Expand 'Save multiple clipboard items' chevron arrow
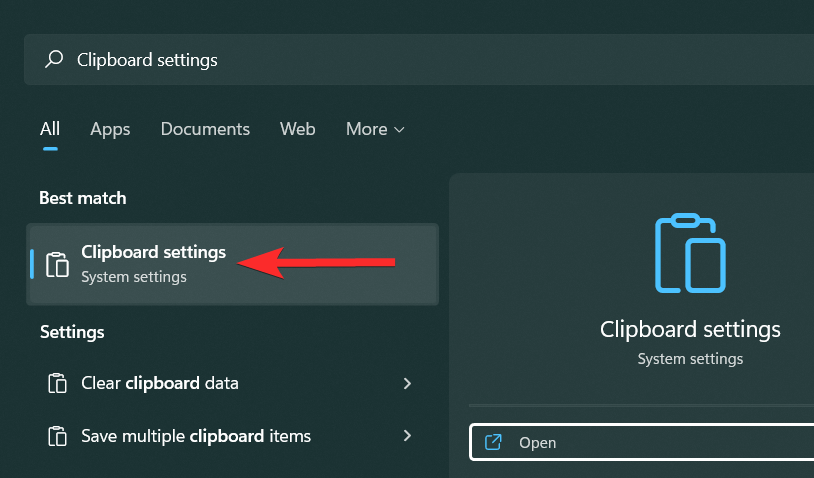814x478 pixels. click(407, 436)
